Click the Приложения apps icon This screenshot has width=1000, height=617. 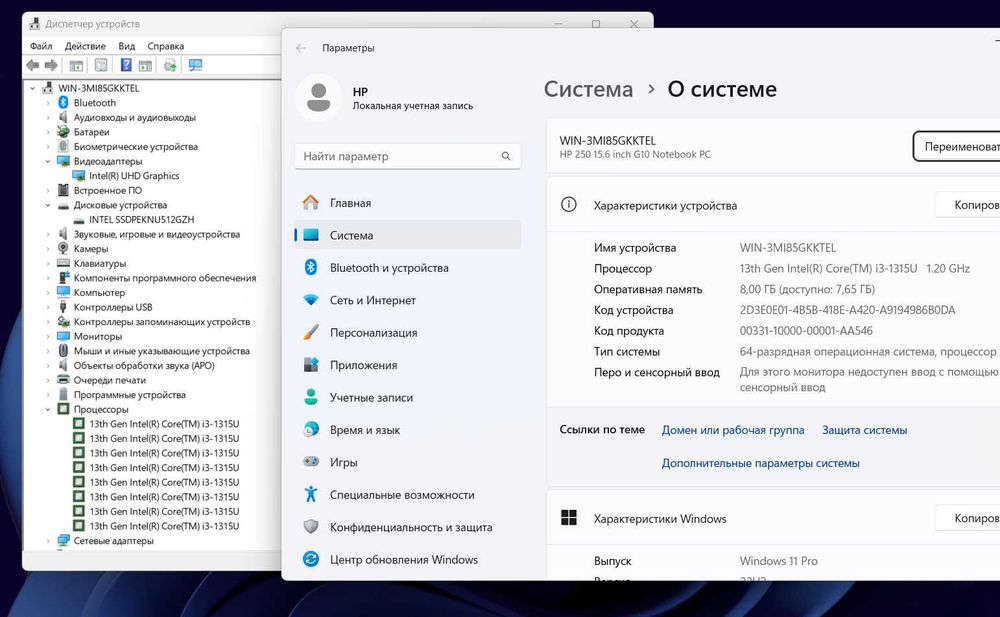pyautogui.click(x=311, y=365)
